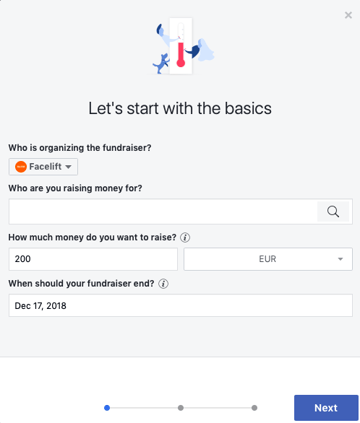Expand the EUR currency dropdown
The width and height of the screenshot is (360, 423).
click(x=268, y=259)
